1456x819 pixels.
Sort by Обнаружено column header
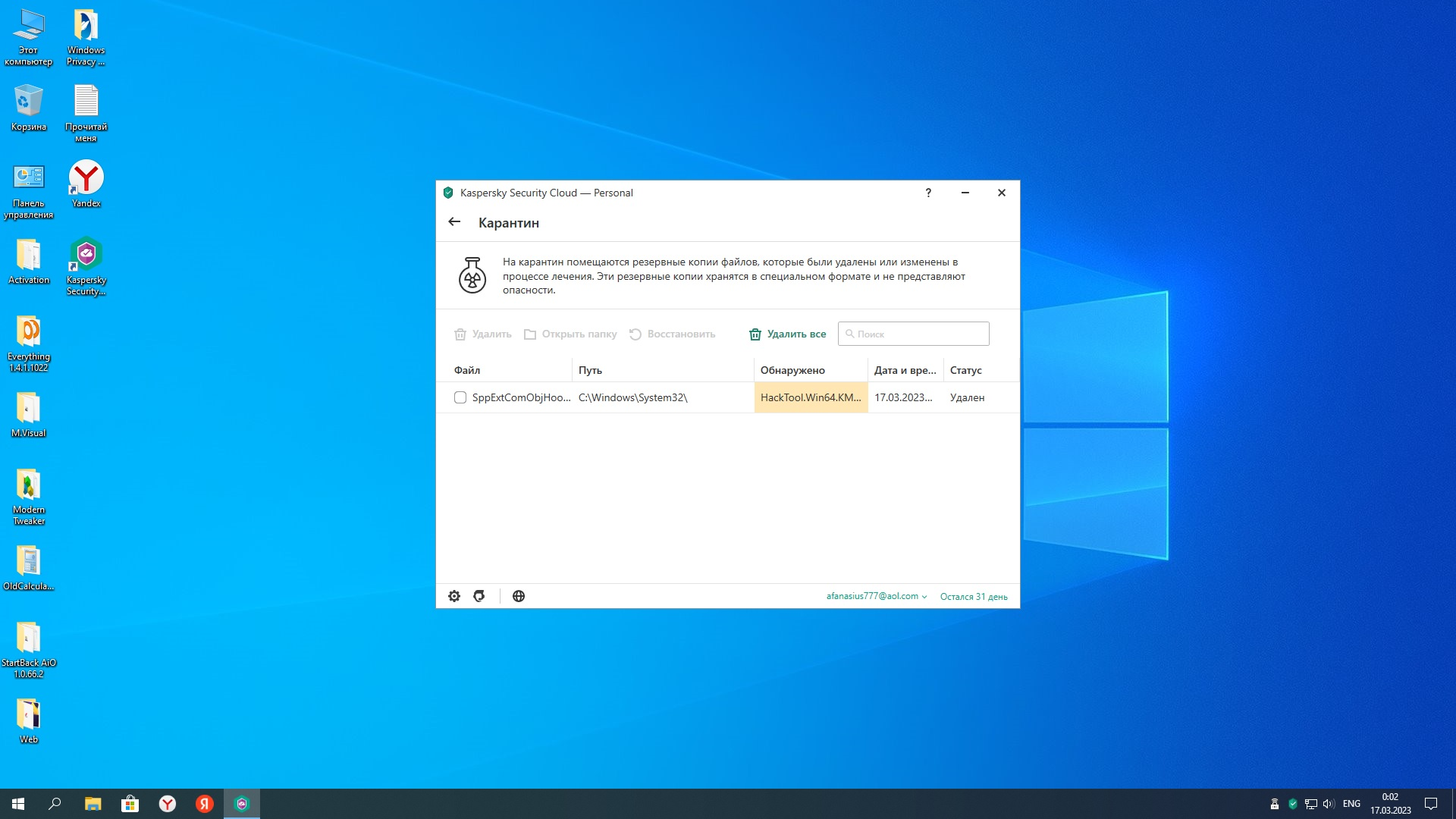click(x=792, y=370)
